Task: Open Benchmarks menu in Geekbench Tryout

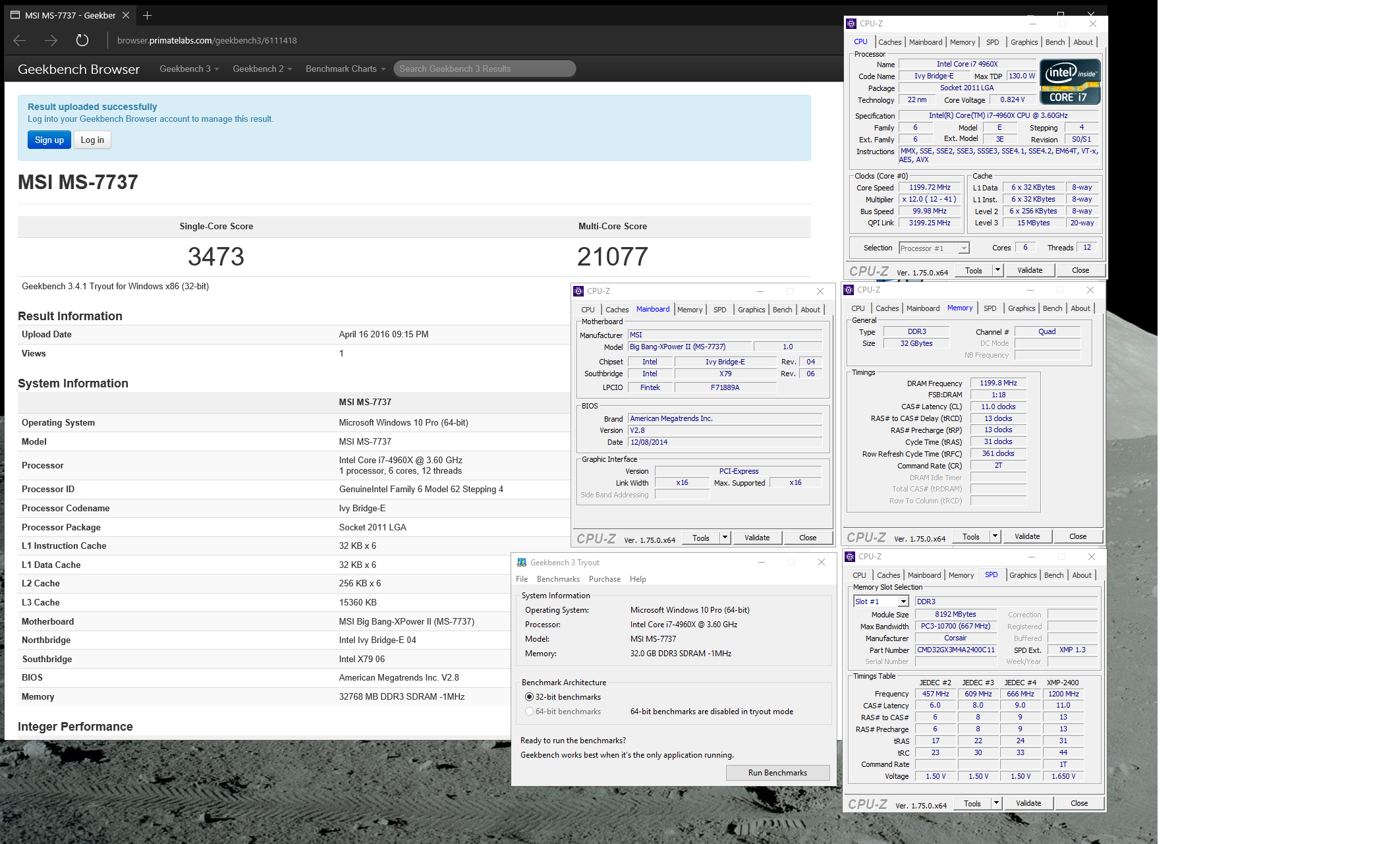Action: tap(558, 579)
